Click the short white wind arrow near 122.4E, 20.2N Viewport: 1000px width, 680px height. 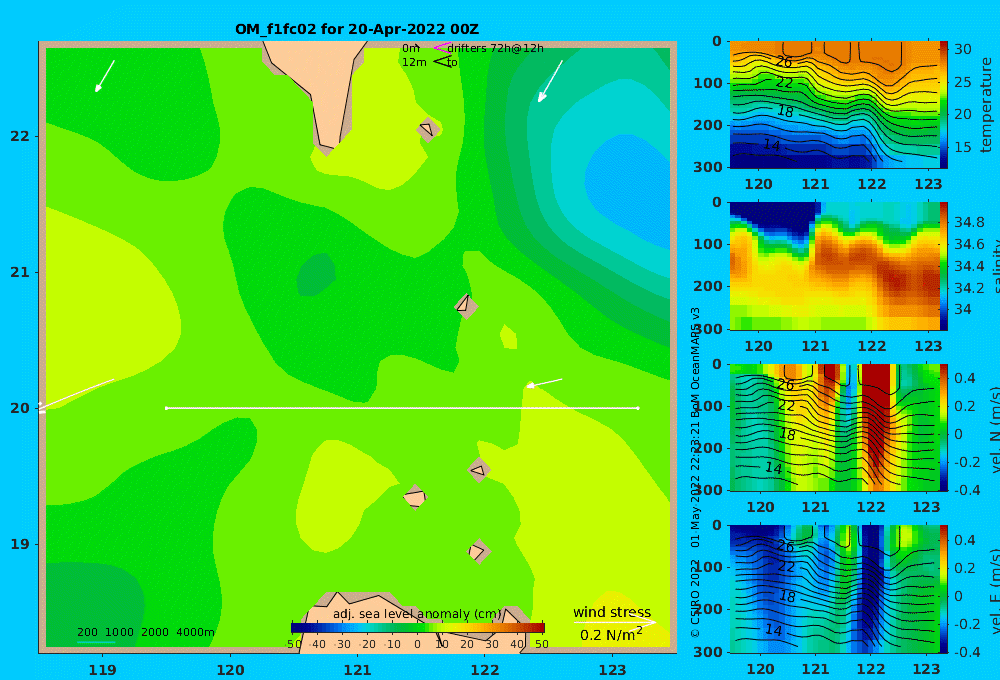[x=544, y=383]
